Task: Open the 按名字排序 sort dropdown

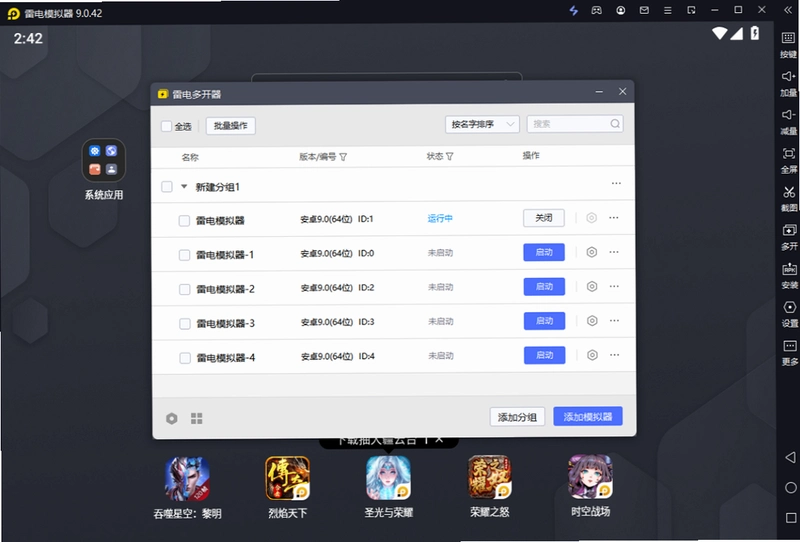Action: tap(482, 124)
